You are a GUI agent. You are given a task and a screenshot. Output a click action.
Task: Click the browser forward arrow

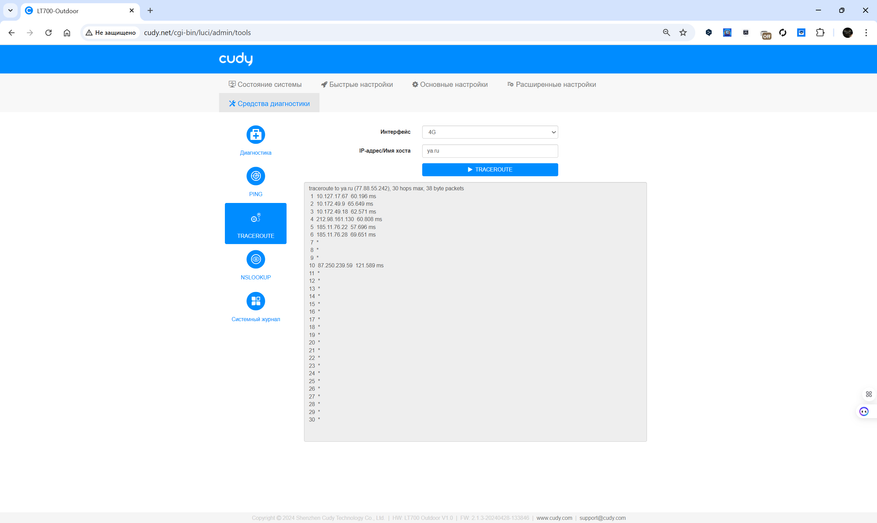[30, 32]
